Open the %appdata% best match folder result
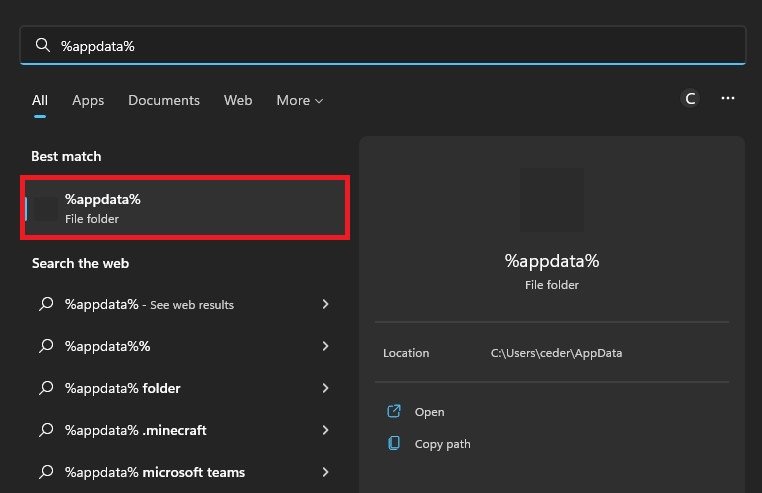The width and height of the screenshot is (762, 493). tap(185, 208)
